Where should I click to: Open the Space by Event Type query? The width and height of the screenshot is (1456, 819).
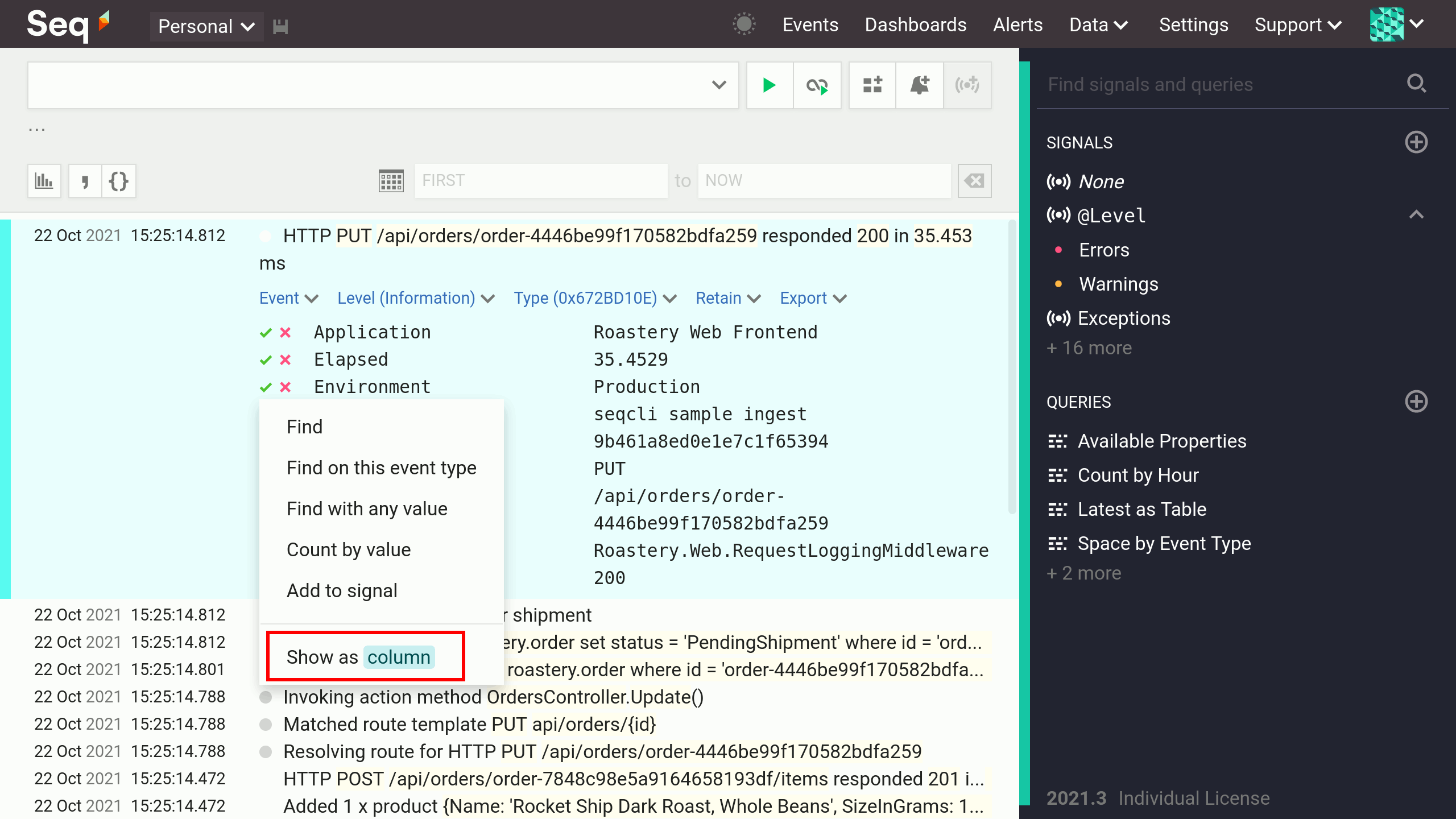tap(1149, 543)
